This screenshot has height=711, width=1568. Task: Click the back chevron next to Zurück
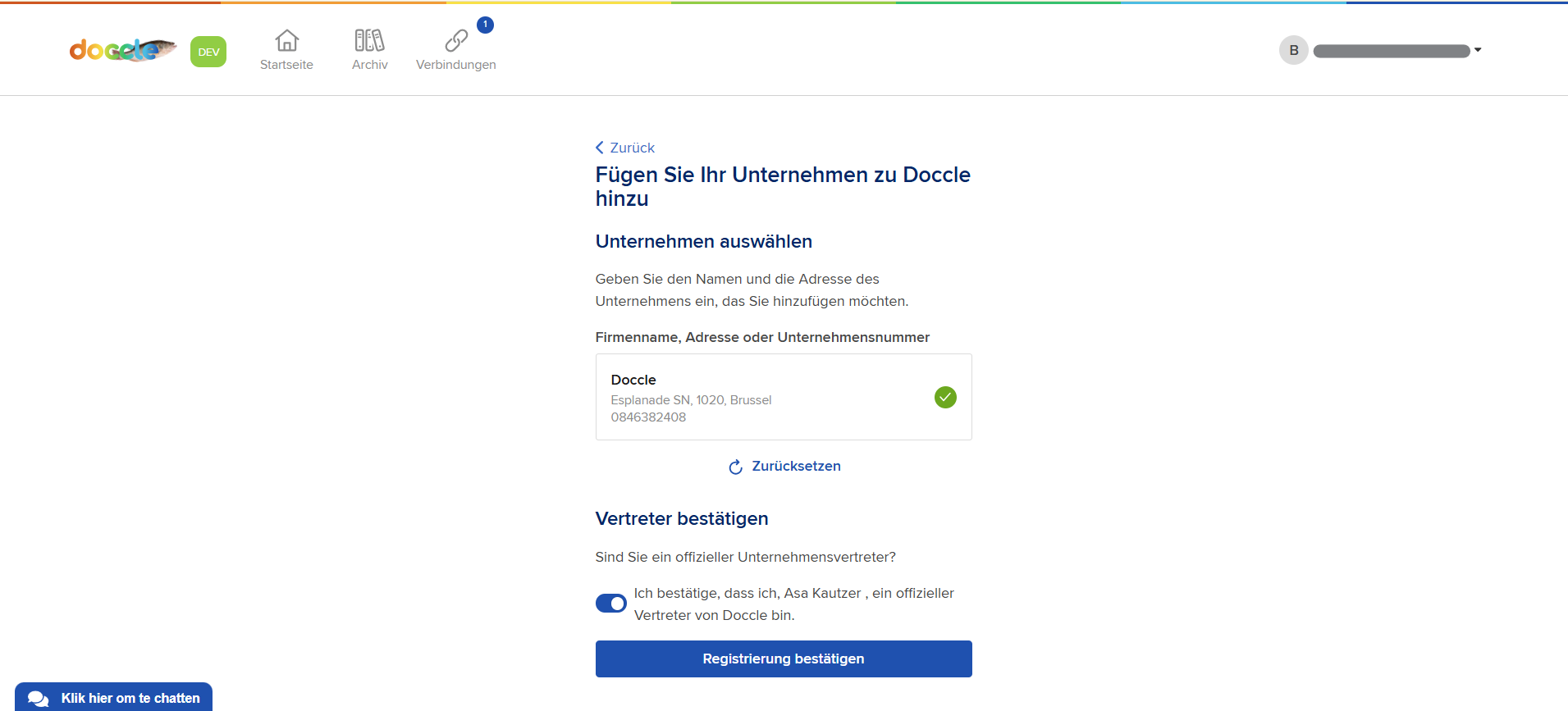600,148
